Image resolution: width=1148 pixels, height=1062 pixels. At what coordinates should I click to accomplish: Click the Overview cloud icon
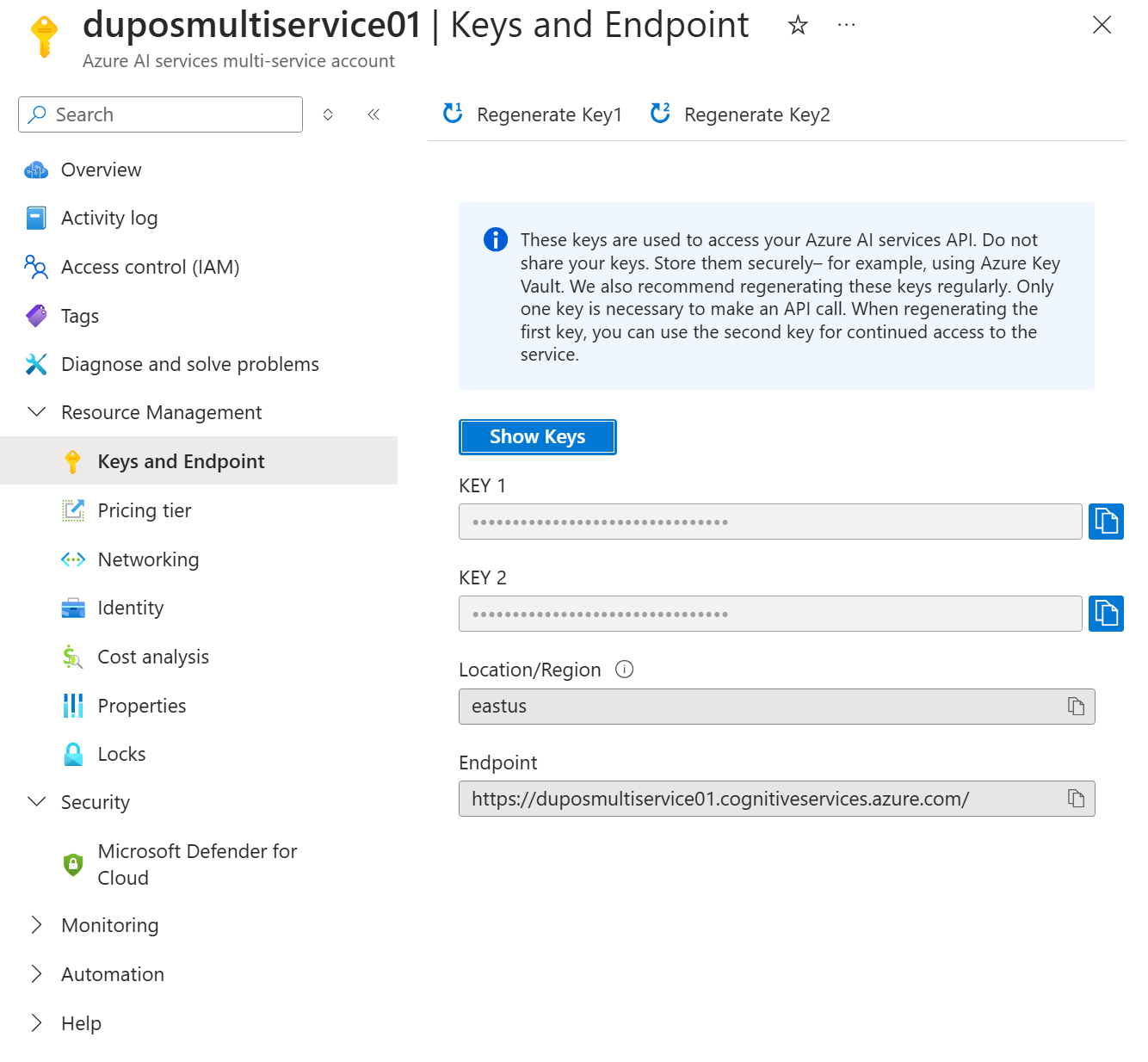click(x=36, y=170)
